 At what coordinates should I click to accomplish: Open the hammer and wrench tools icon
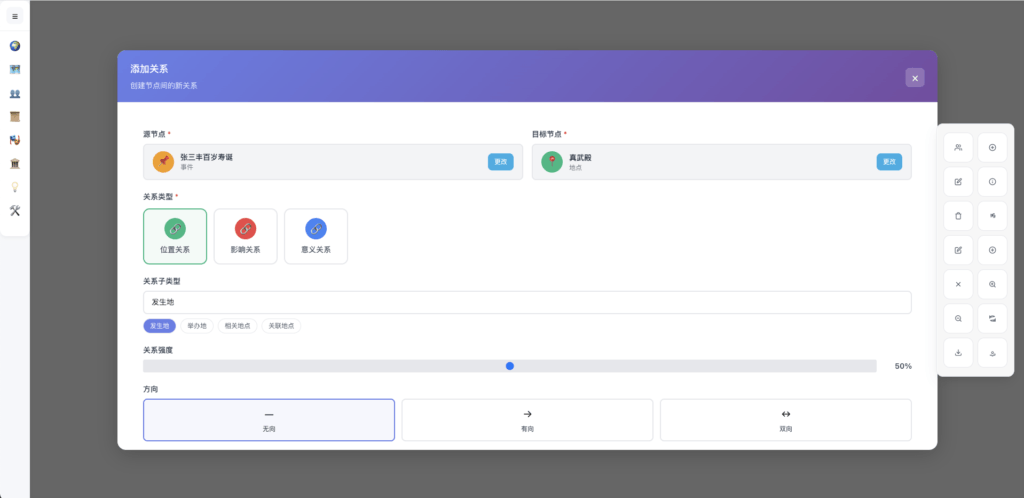click(x=14, y=210)
